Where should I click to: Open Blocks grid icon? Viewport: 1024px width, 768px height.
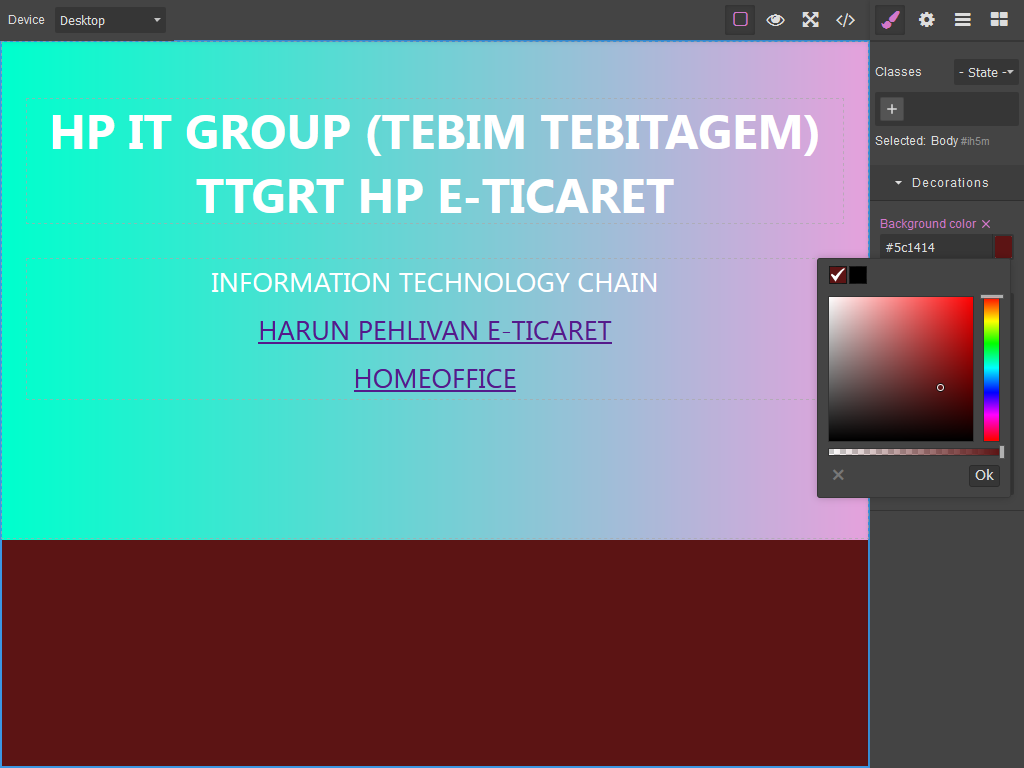[x=999, y=20]
